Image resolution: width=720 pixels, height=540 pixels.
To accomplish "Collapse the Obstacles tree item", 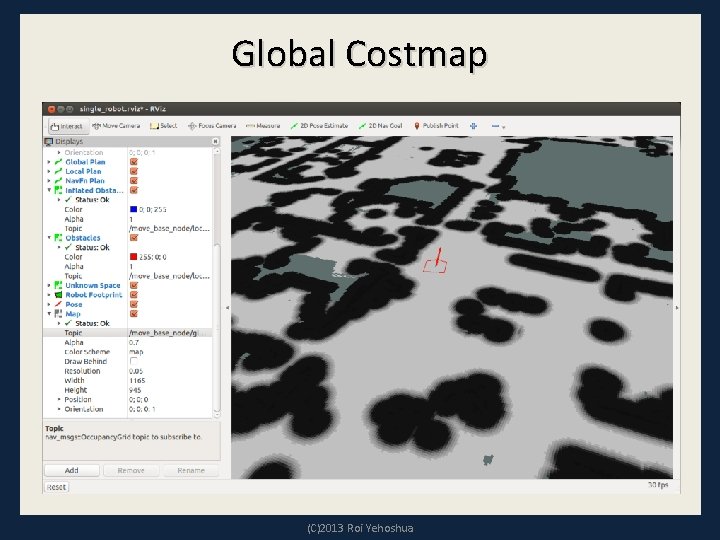I will tap(49, 238).
